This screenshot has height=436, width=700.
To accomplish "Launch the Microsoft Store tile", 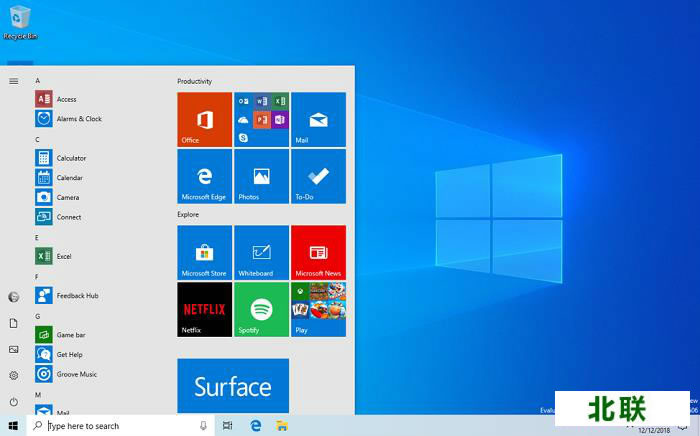I will [204, 252].
